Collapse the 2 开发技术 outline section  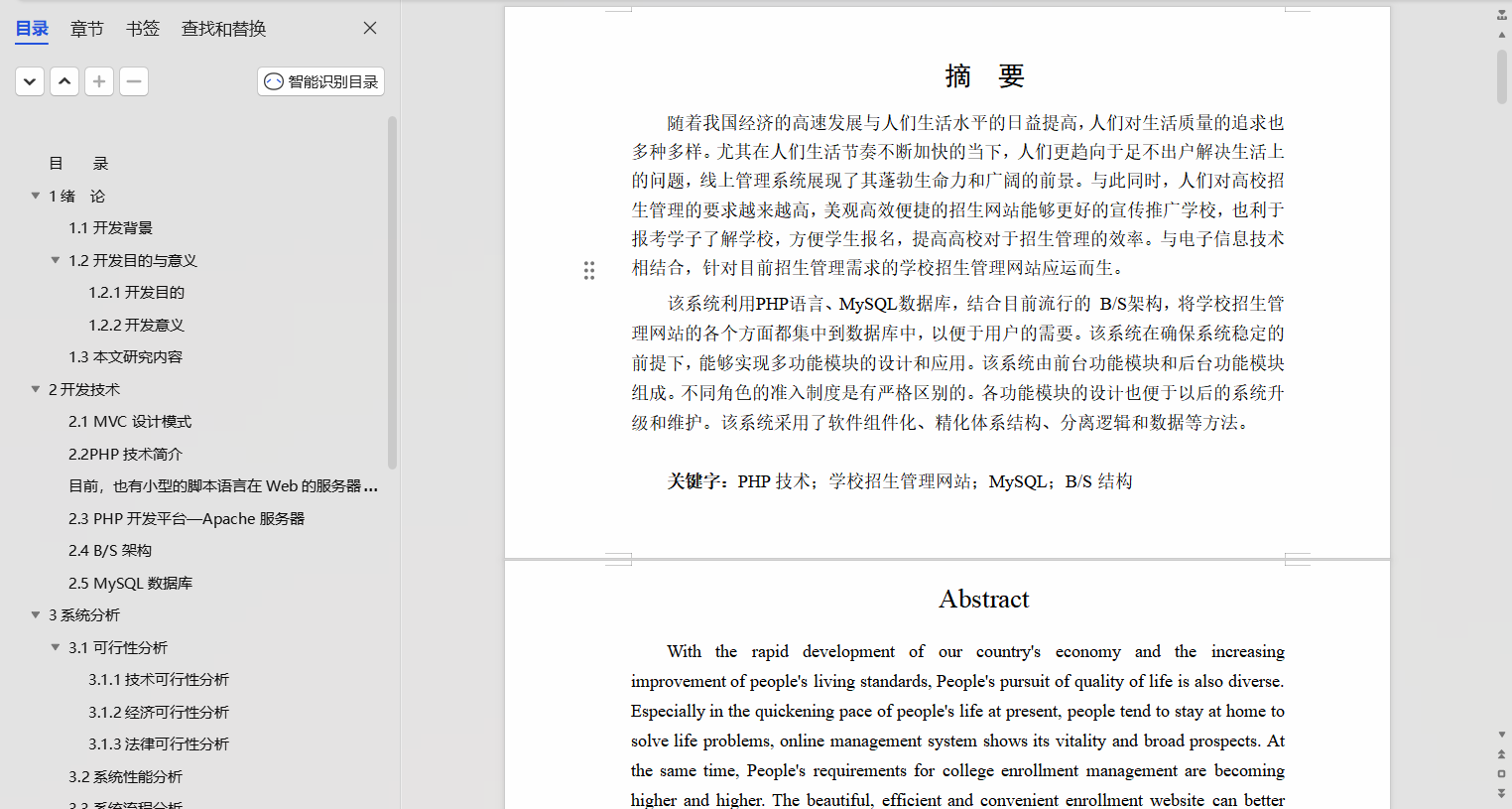tap(36, 389)
